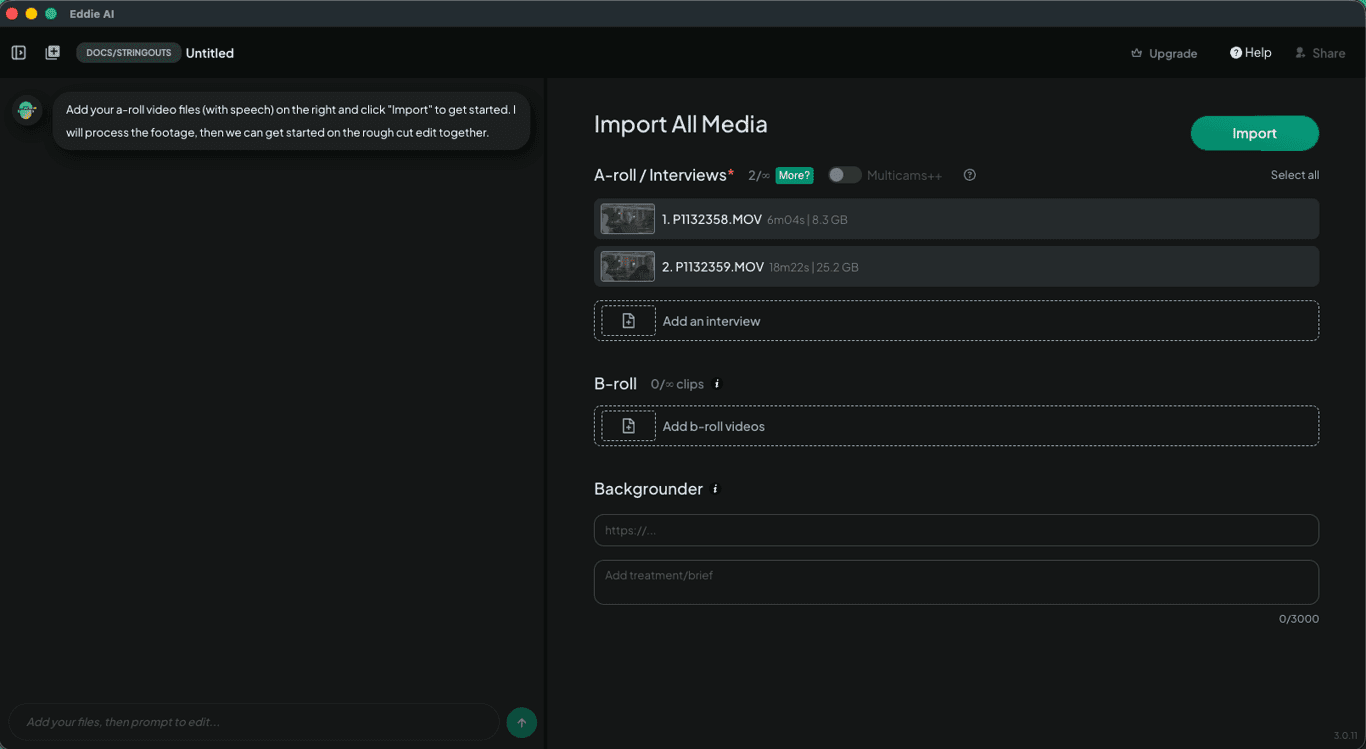
Task: Click the Share person icon
Action: pos(1300,53)
